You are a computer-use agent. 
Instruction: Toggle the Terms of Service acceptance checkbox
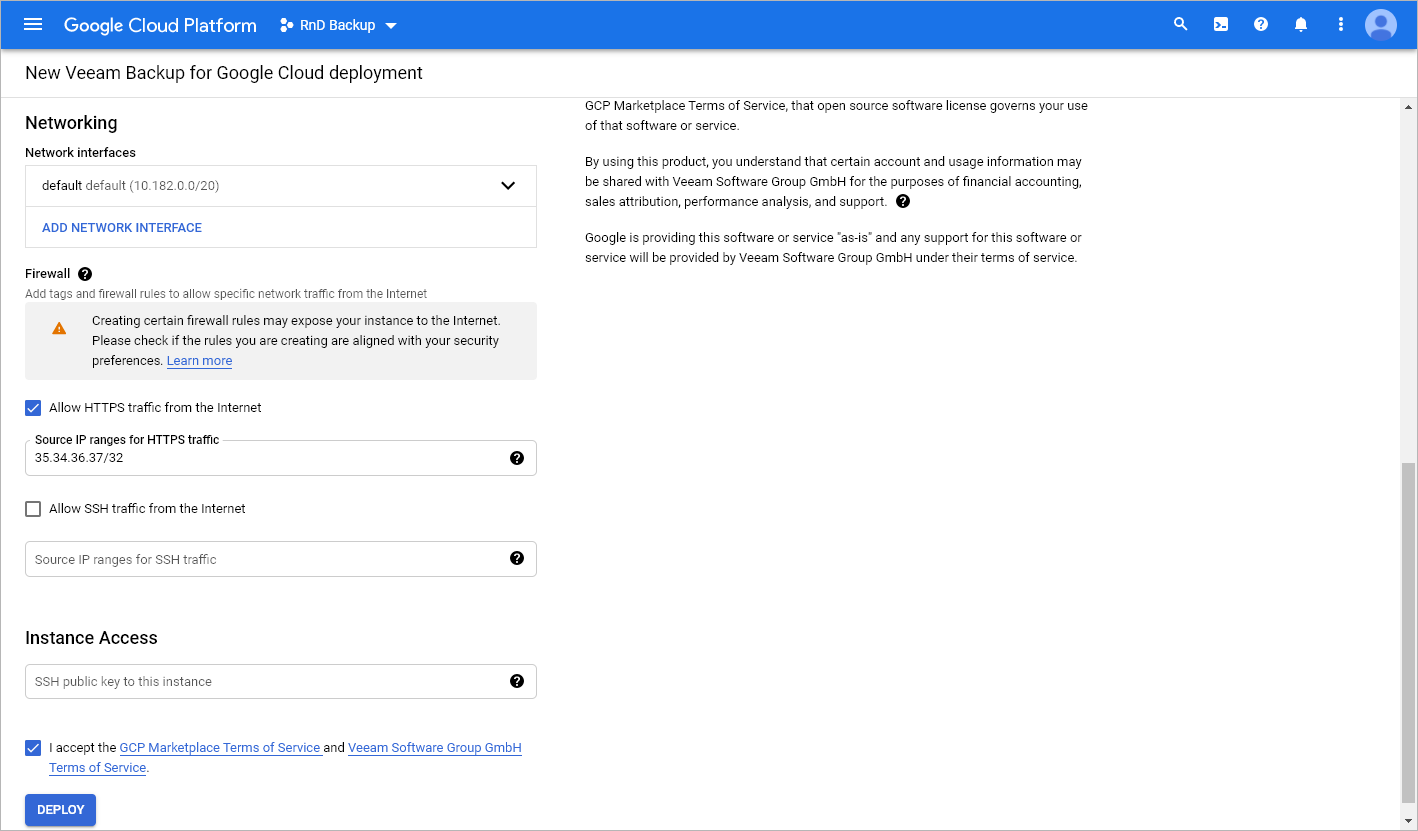(33, 748)
